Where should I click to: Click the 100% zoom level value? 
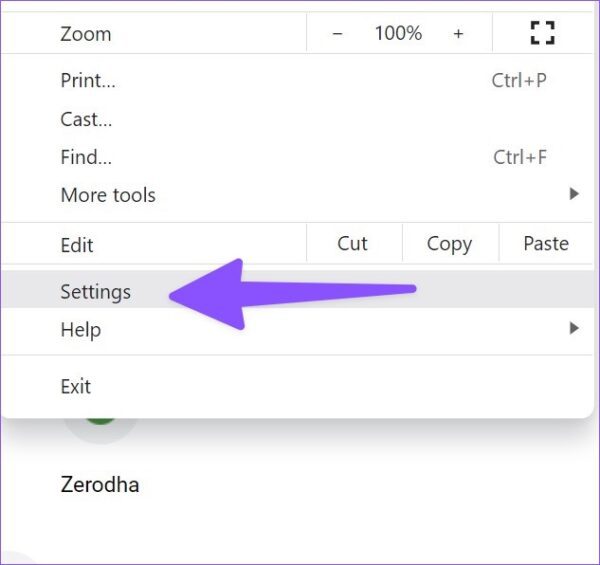398,33
